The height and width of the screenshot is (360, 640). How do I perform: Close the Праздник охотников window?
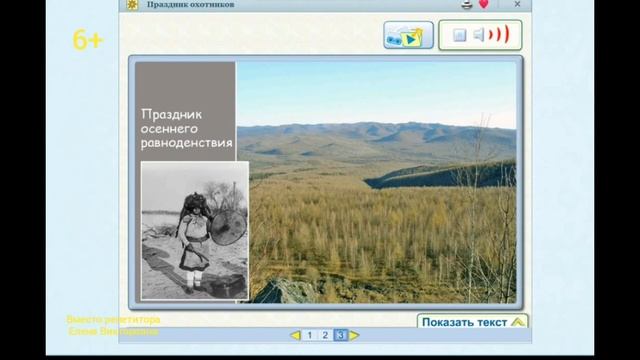point(517,4)
